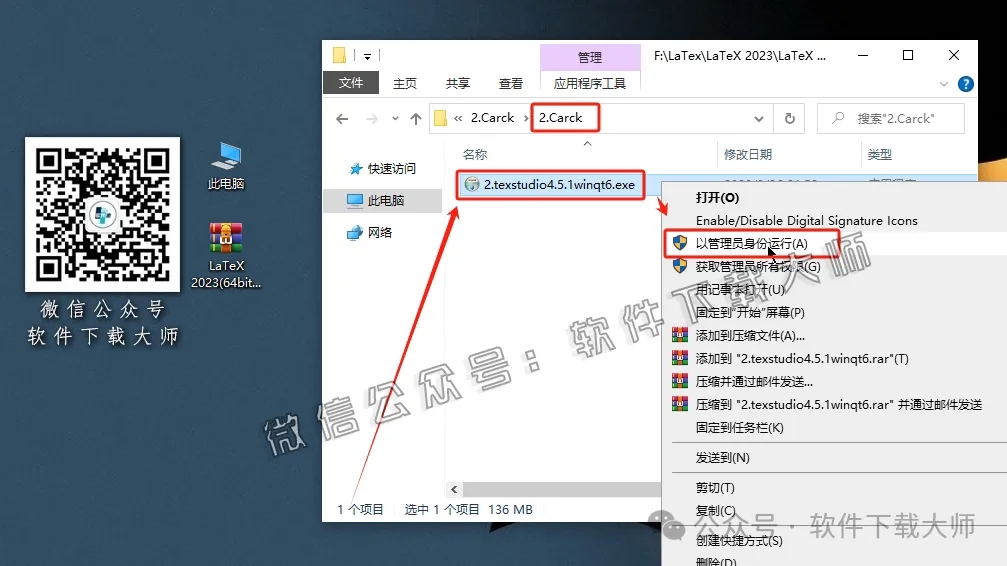Minimize the Explorer window
Image resolution: width=1007 pixels, height=566 pixels.
pos(863,55)
